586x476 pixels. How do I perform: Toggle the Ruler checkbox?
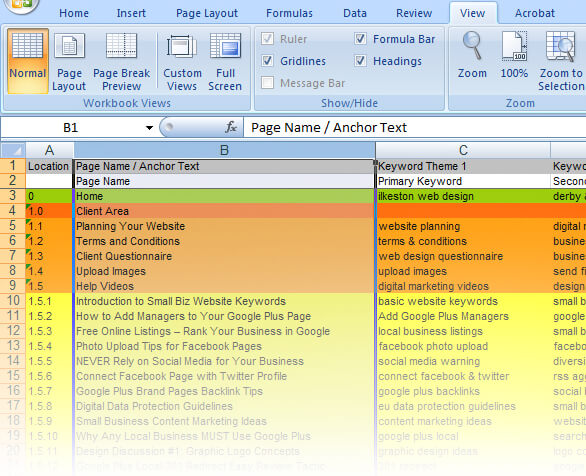[x=267, y=38]
